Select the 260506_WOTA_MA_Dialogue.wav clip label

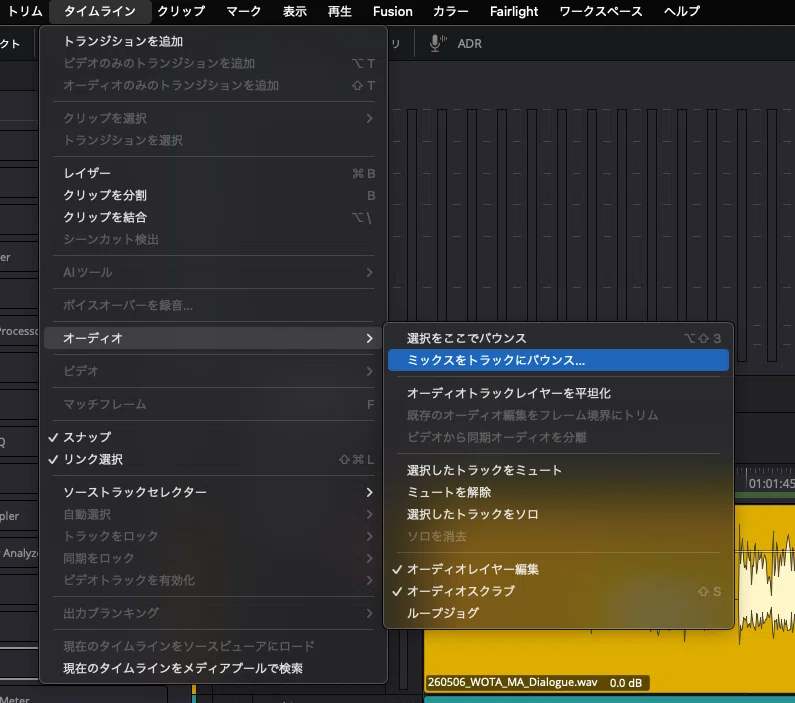click(513, 682)
